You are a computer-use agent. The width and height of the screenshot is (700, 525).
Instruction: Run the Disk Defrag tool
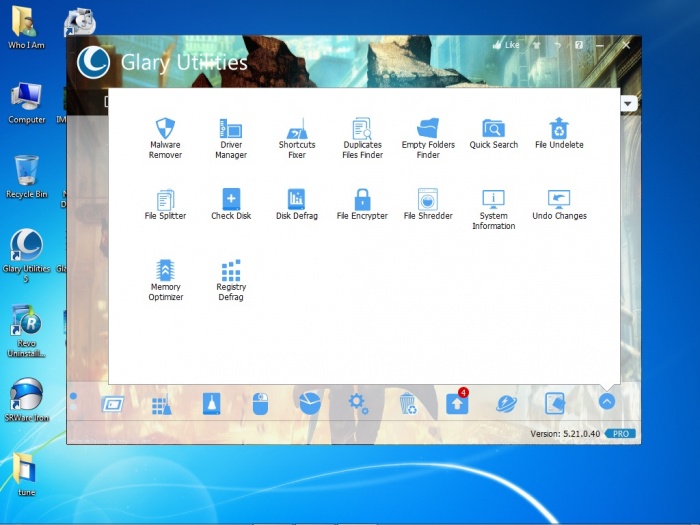coord(297,200)
